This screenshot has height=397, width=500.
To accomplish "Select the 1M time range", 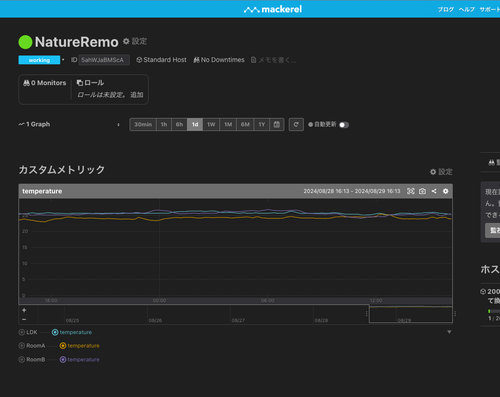I will pyautogui.click(x=228, y=124).
